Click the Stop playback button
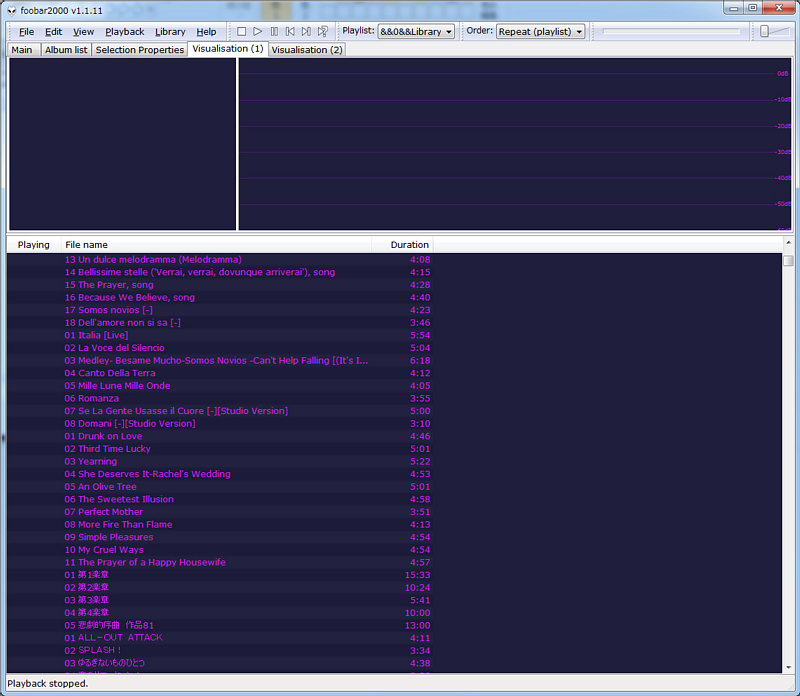The height and width of the screenshot is (696, 800). pos(242,32)
